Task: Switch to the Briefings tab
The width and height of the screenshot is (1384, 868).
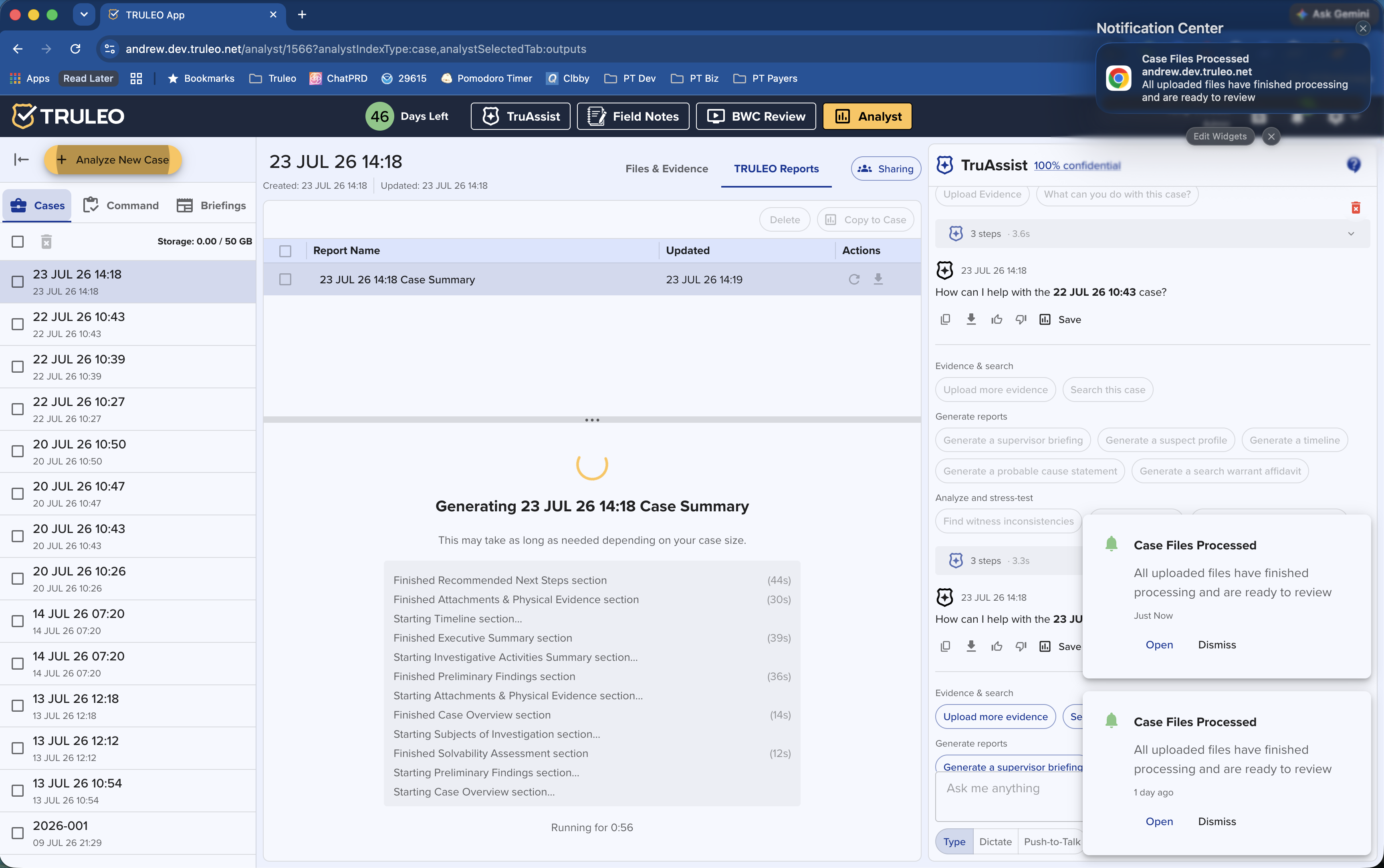Action: tap(211, 206)
